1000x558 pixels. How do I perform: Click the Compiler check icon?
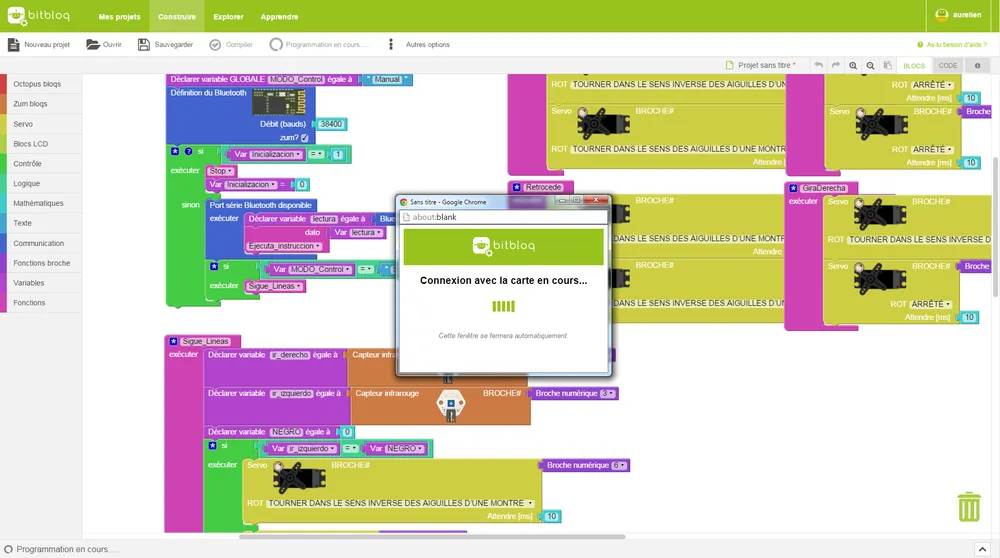[x=216, y=45]
